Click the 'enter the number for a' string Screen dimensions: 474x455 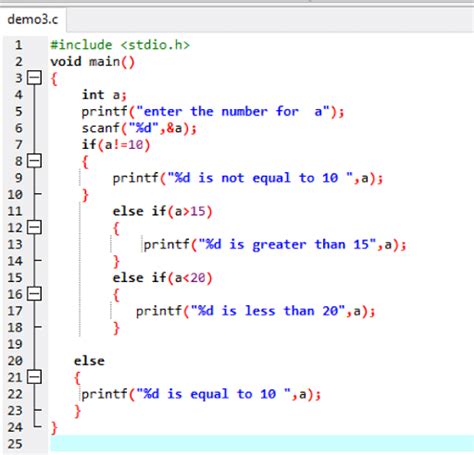tap(233, 111)
